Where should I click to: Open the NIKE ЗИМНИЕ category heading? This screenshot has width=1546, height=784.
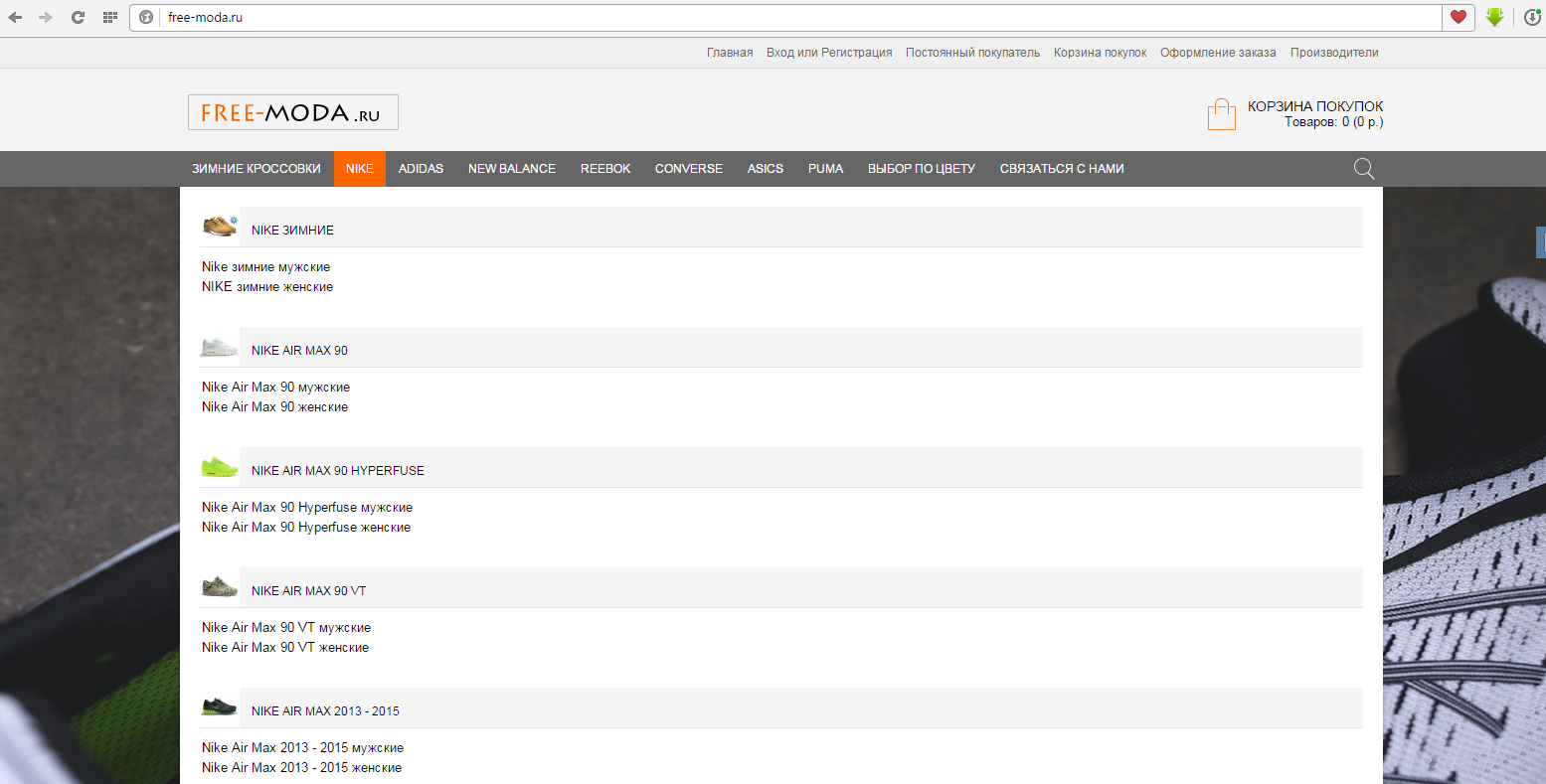(x=292, y=231)
